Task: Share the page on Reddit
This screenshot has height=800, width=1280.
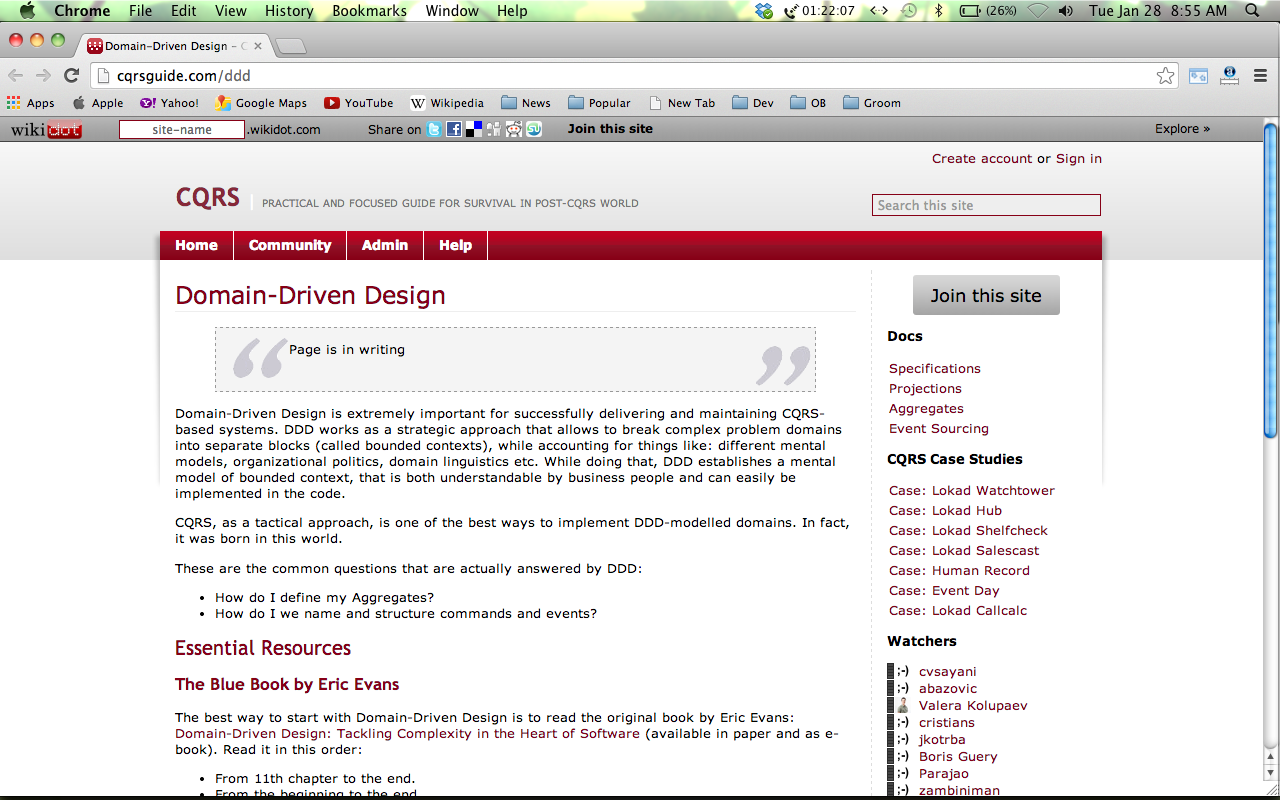Action: coord(514,129)
